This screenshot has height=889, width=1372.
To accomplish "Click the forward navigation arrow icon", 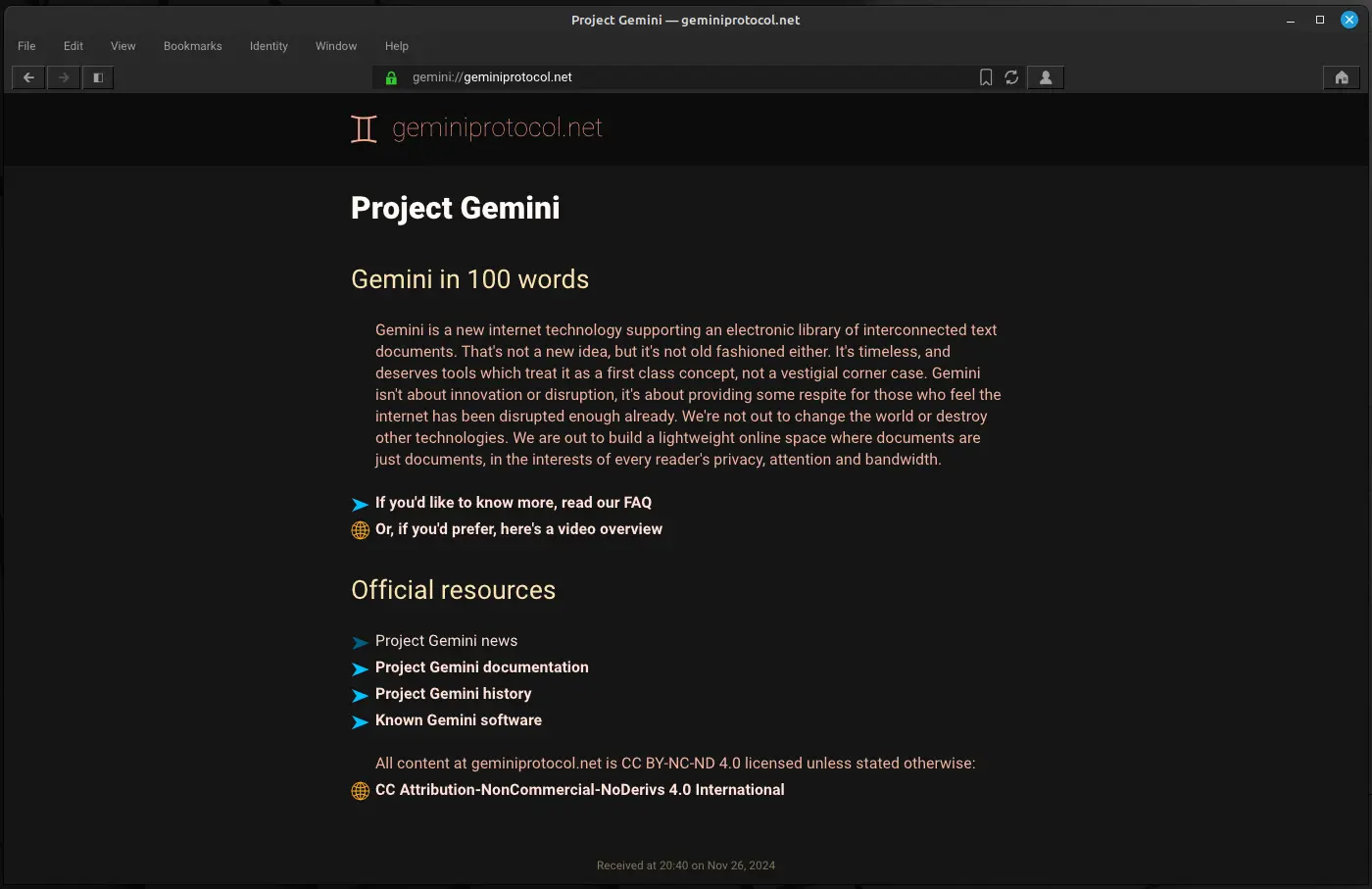I will click(x=63, y=77).
